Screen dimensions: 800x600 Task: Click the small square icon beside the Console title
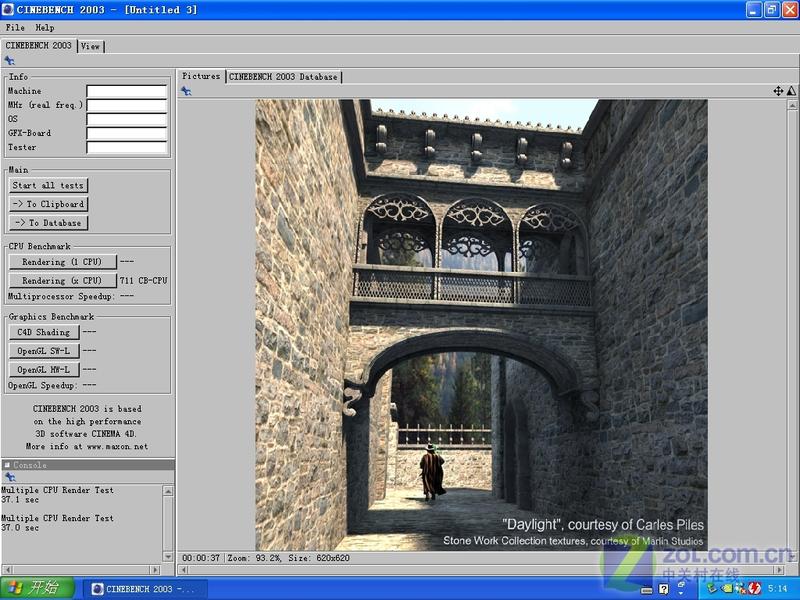(x=7, y=465)
